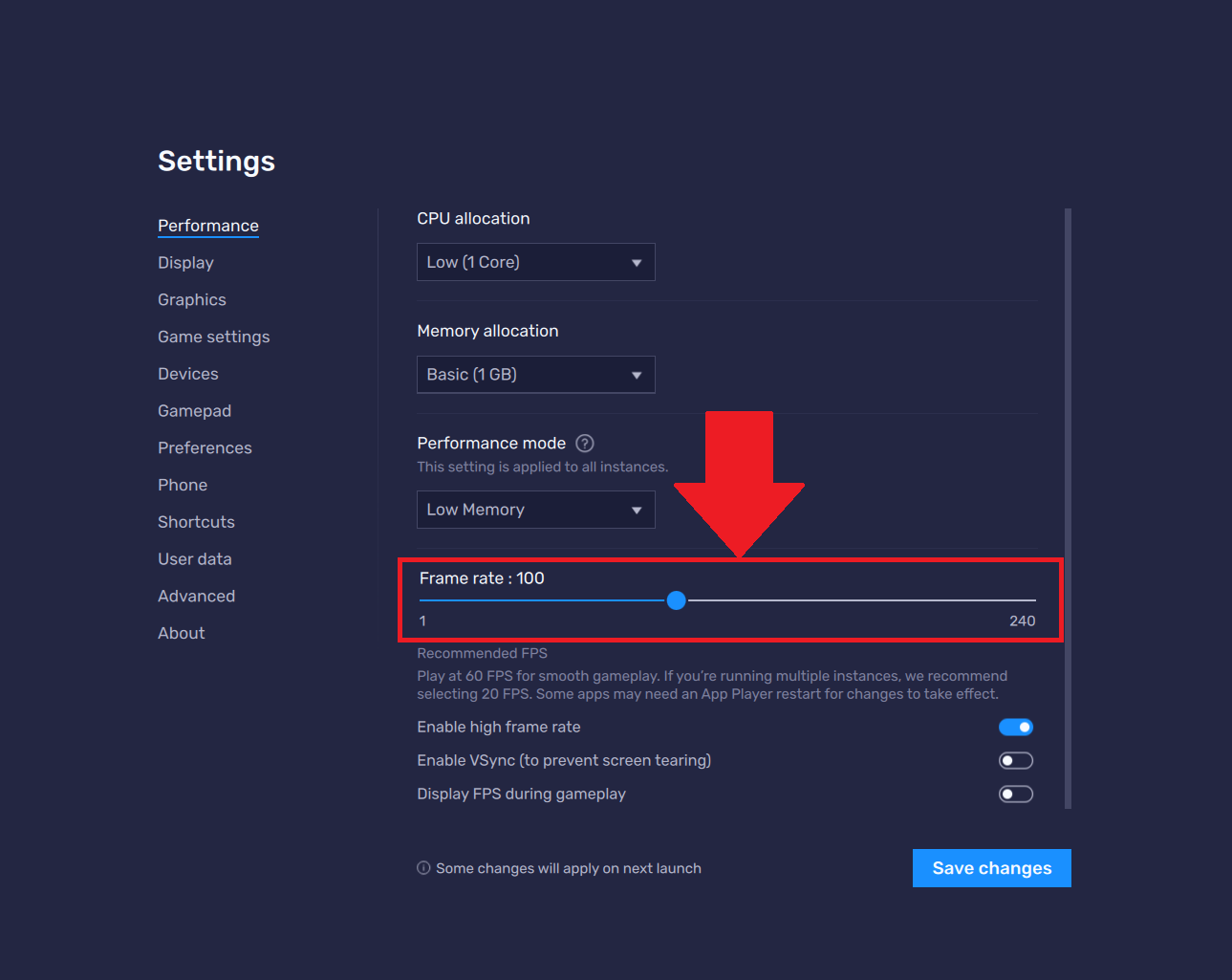
Task: Switch to the Display settings tab
Action: click(185, 263)
